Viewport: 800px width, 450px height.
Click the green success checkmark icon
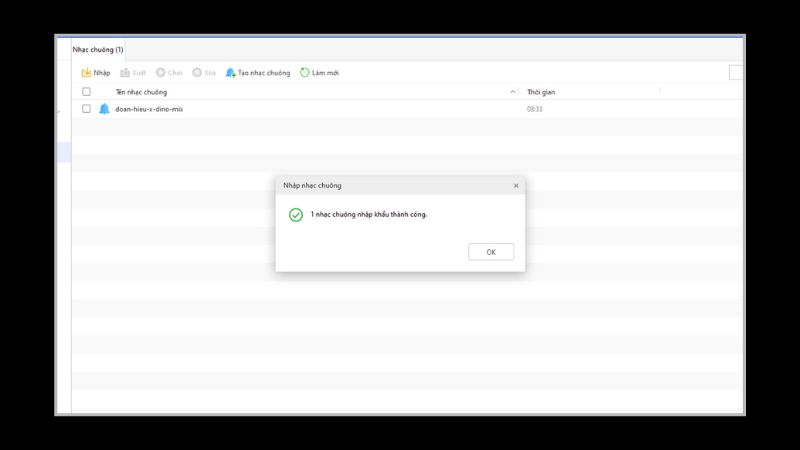pyautogui.click(x=295, y=215)
